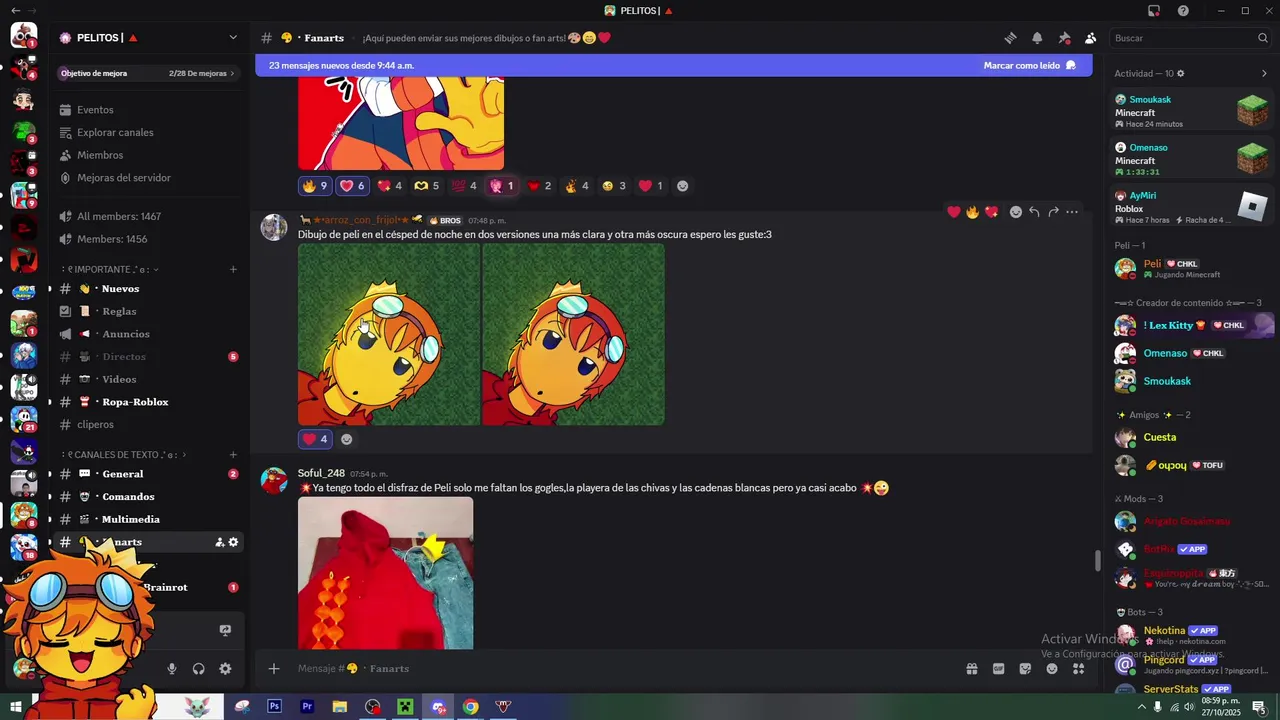Open more options for hovered message
This screenshot has height=720, width=1280.
pos(1072,212)
